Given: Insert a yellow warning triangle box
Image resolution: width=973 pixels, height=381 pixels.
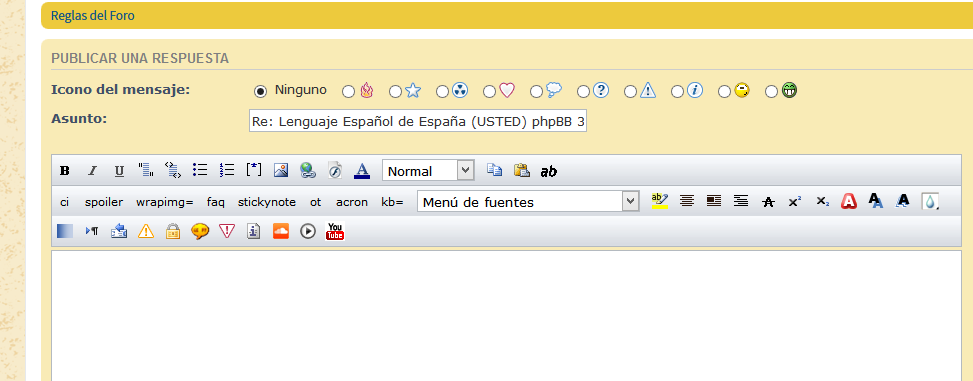Looking at the screenshot, I should point(146,231).
